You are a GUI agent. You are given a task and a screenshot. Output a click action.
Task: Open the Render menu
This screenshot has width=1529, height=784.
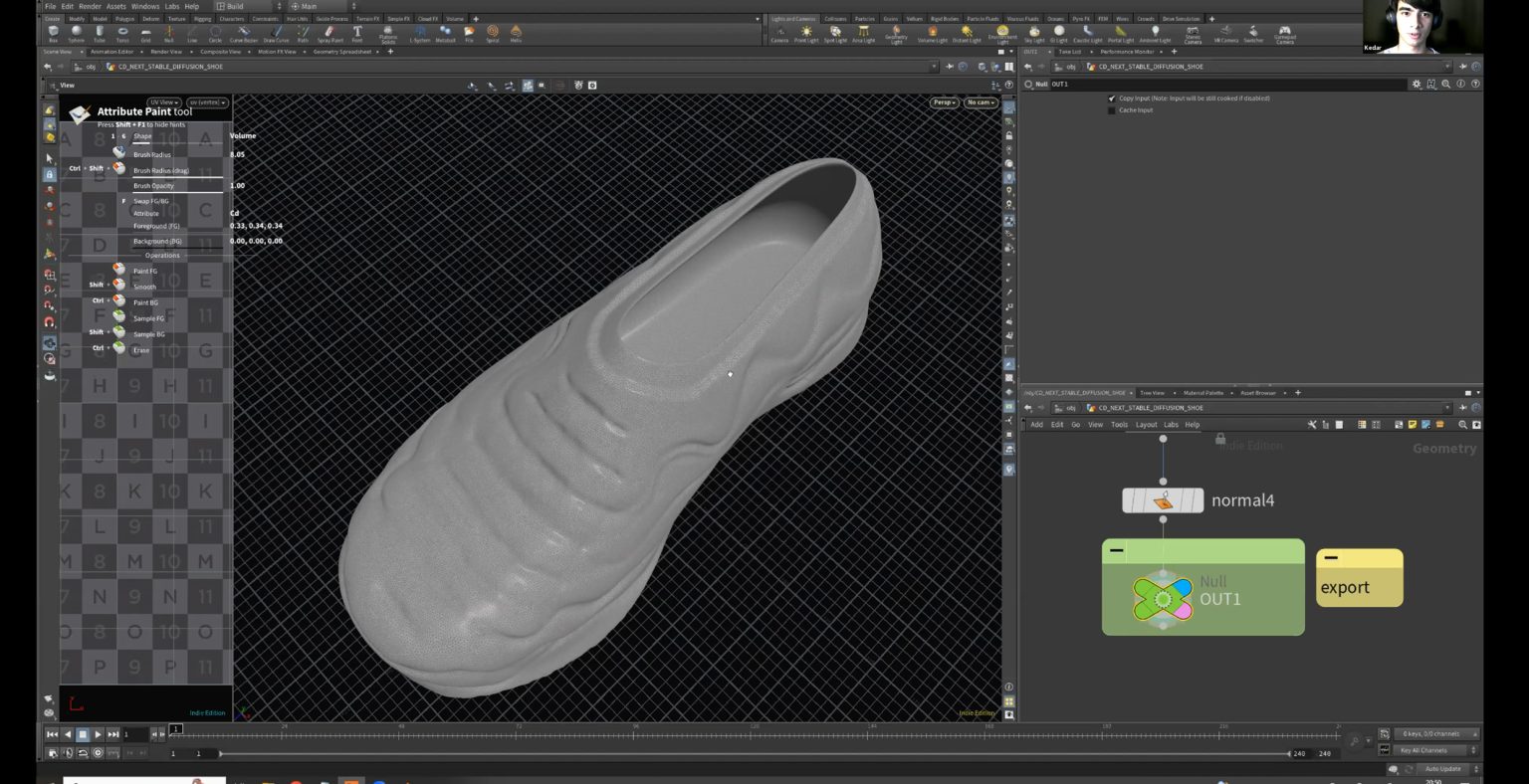pos(90,6)
